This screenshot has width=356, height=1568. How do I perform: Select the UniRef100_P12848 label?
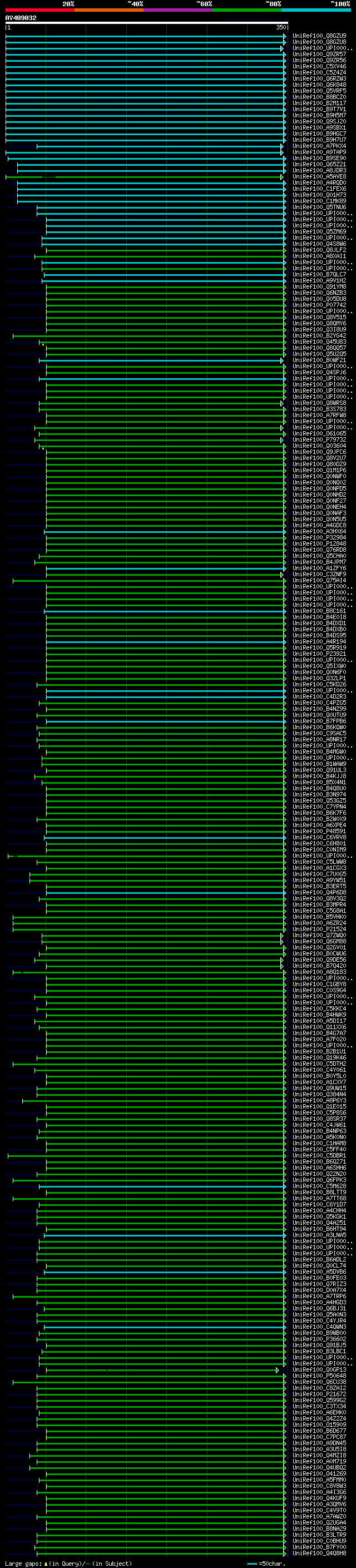click(319, 543)
